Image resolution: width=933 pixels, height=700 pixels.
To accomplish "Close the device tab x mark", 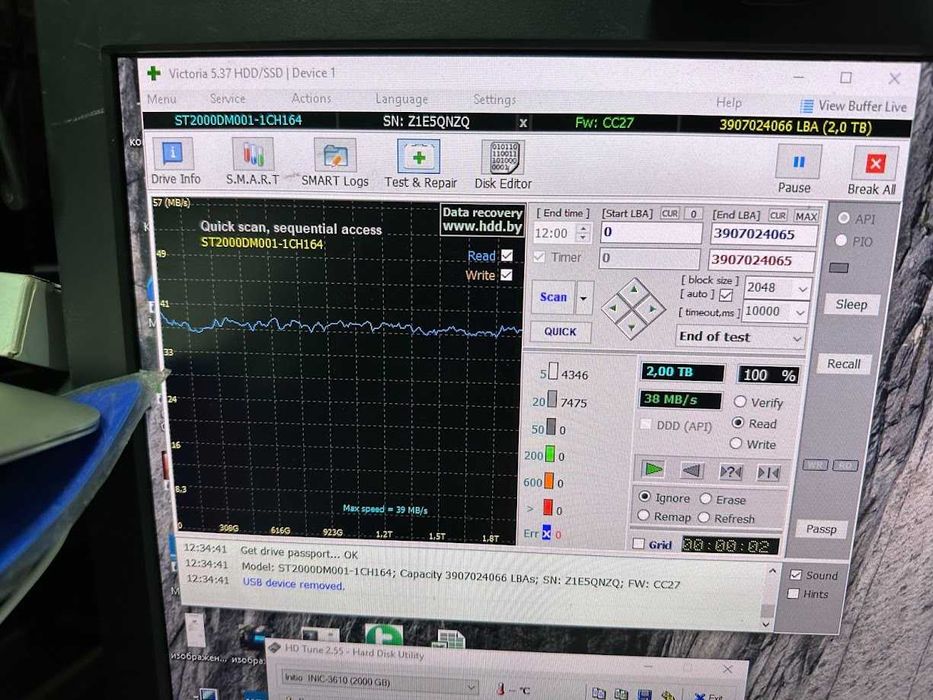I will point(523,123).
